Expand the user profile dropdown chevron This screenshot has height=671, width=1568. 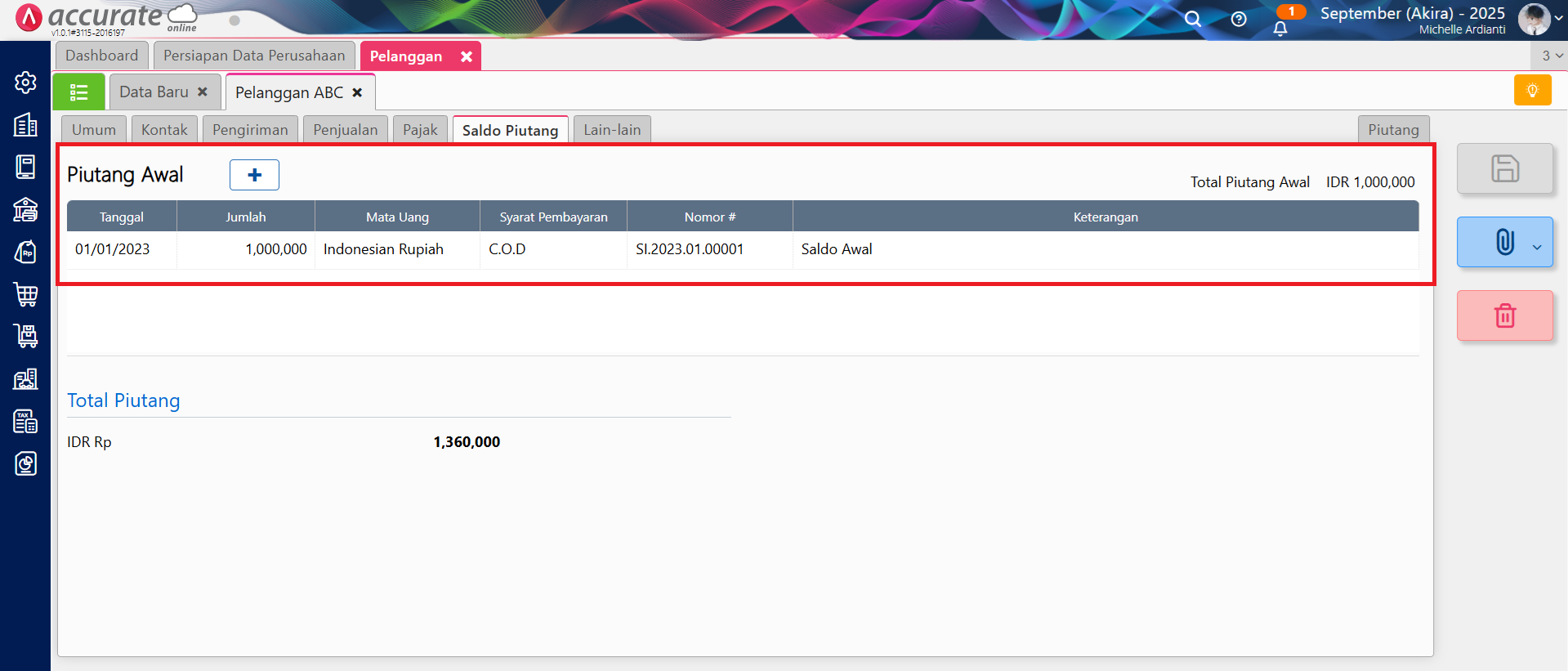click(x=1559, y=18)
